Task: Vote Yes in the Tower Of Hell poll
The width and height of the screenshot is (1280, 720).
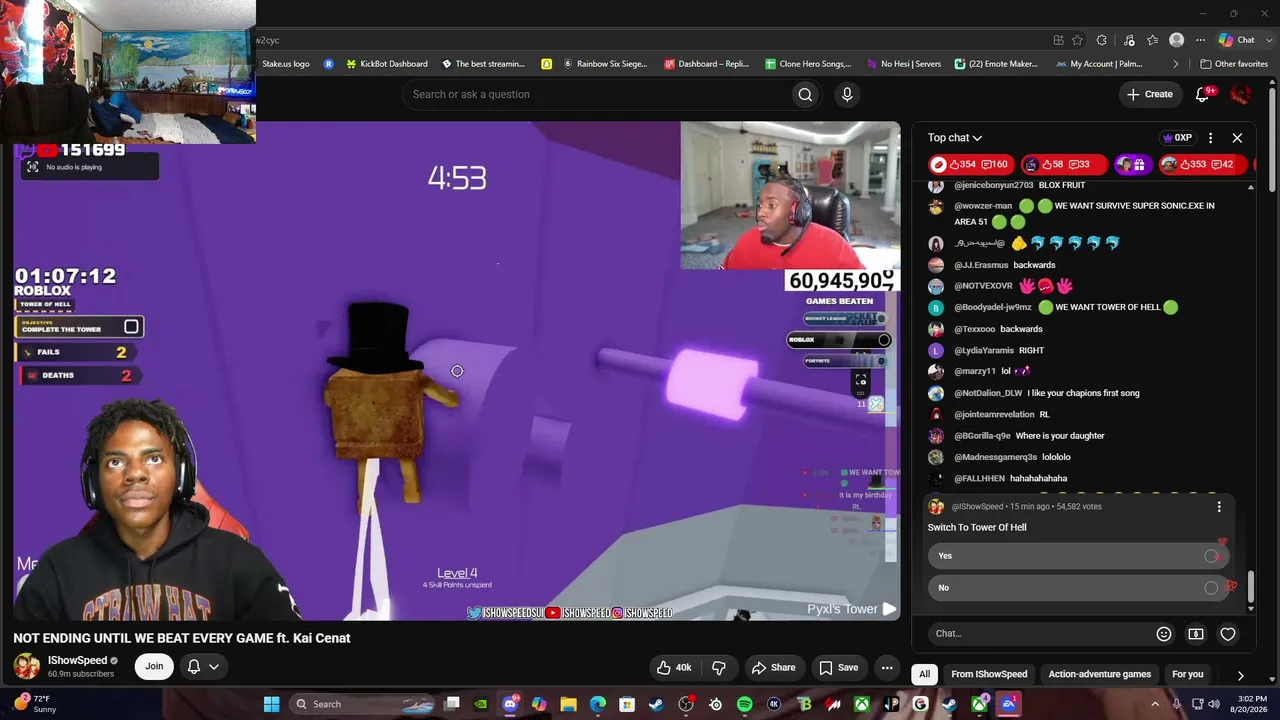Action: 1077,556
